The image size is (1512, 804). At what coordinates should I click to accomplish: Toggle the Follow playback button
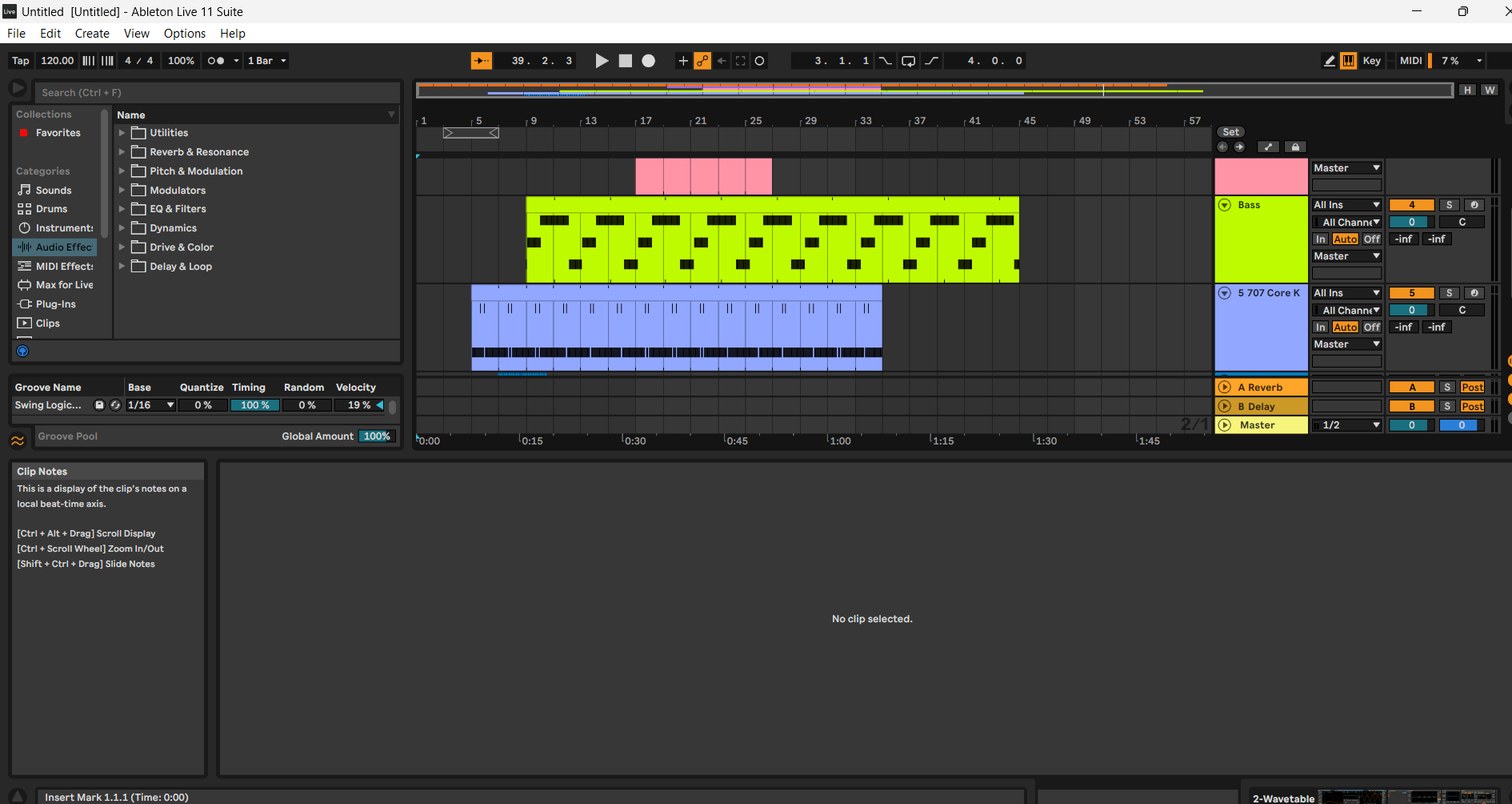pyautogui.click(x=481, y=61)
